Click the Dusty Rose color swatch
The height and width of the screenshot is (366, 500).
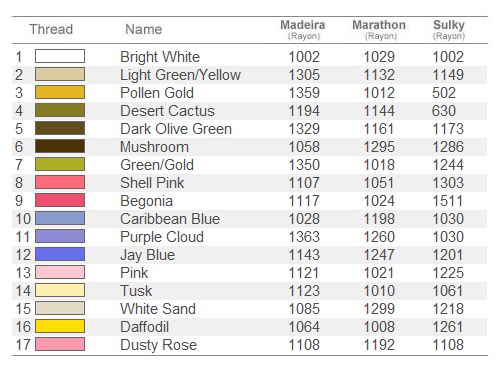[60, 344]
